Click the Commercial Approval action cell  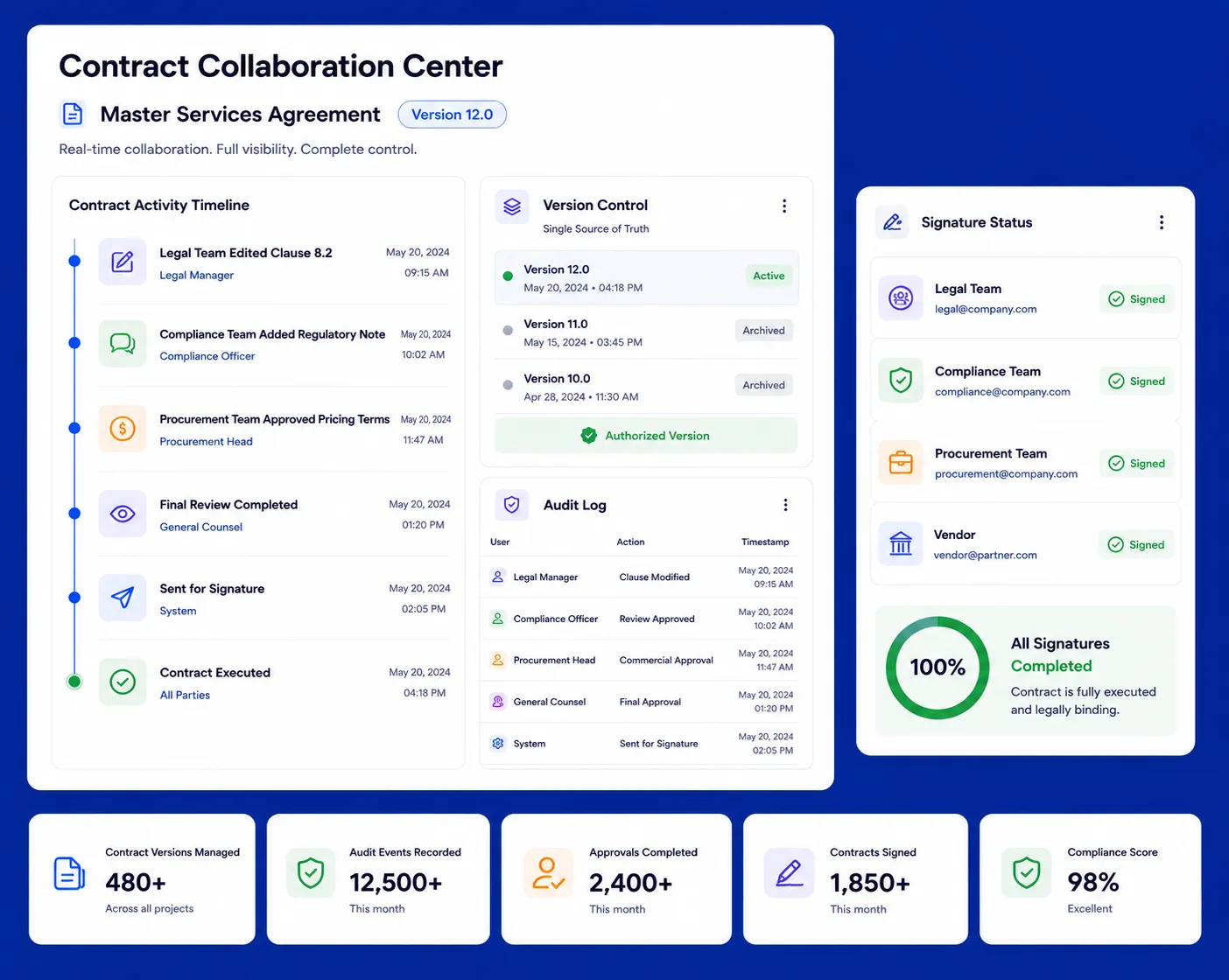coord(666,661)
